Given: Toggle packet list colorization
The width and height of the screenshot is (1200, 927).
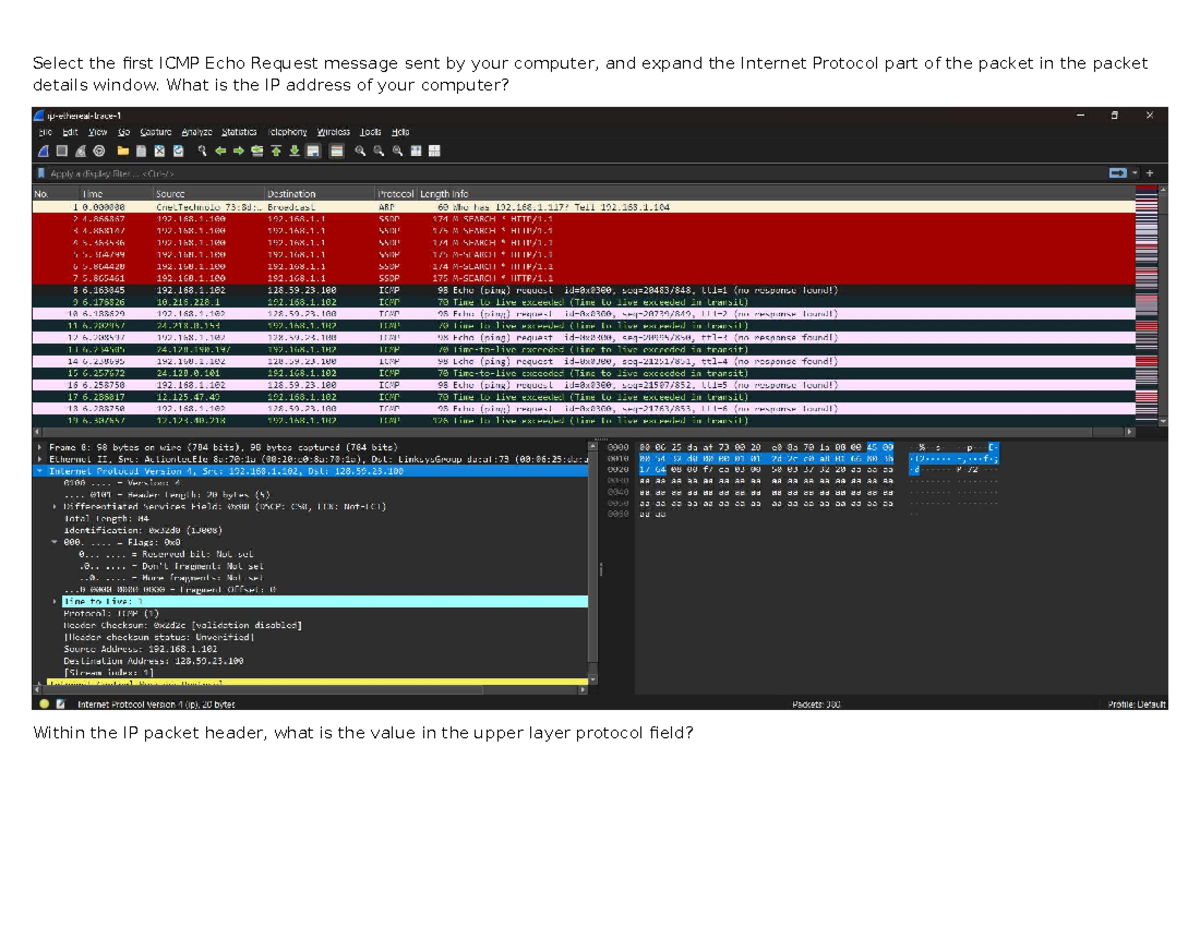Looking at the screenshot, I should coord(336,150).
